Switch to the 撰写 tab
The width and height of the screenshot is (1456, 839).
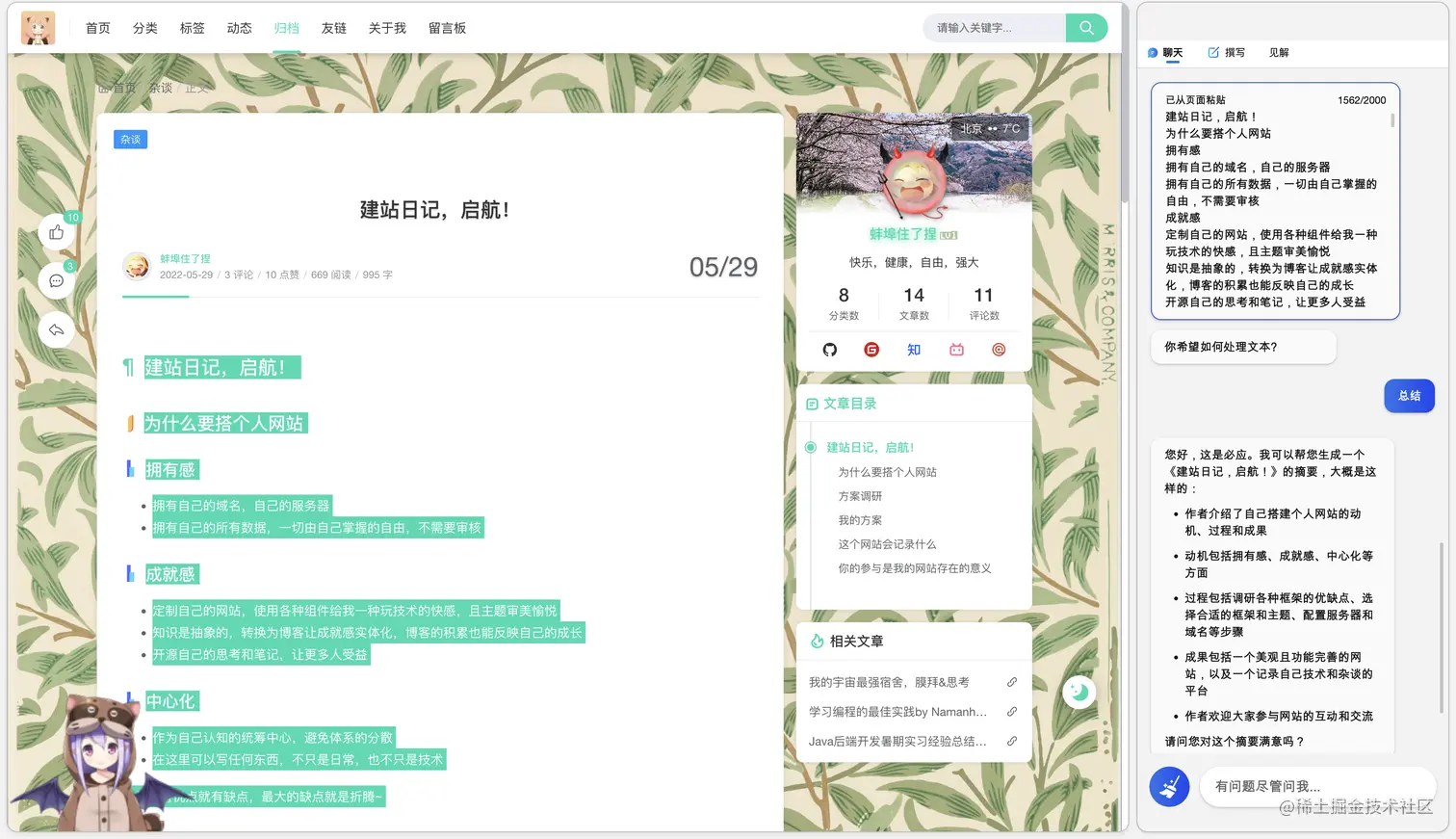(x=1226, y=52)
